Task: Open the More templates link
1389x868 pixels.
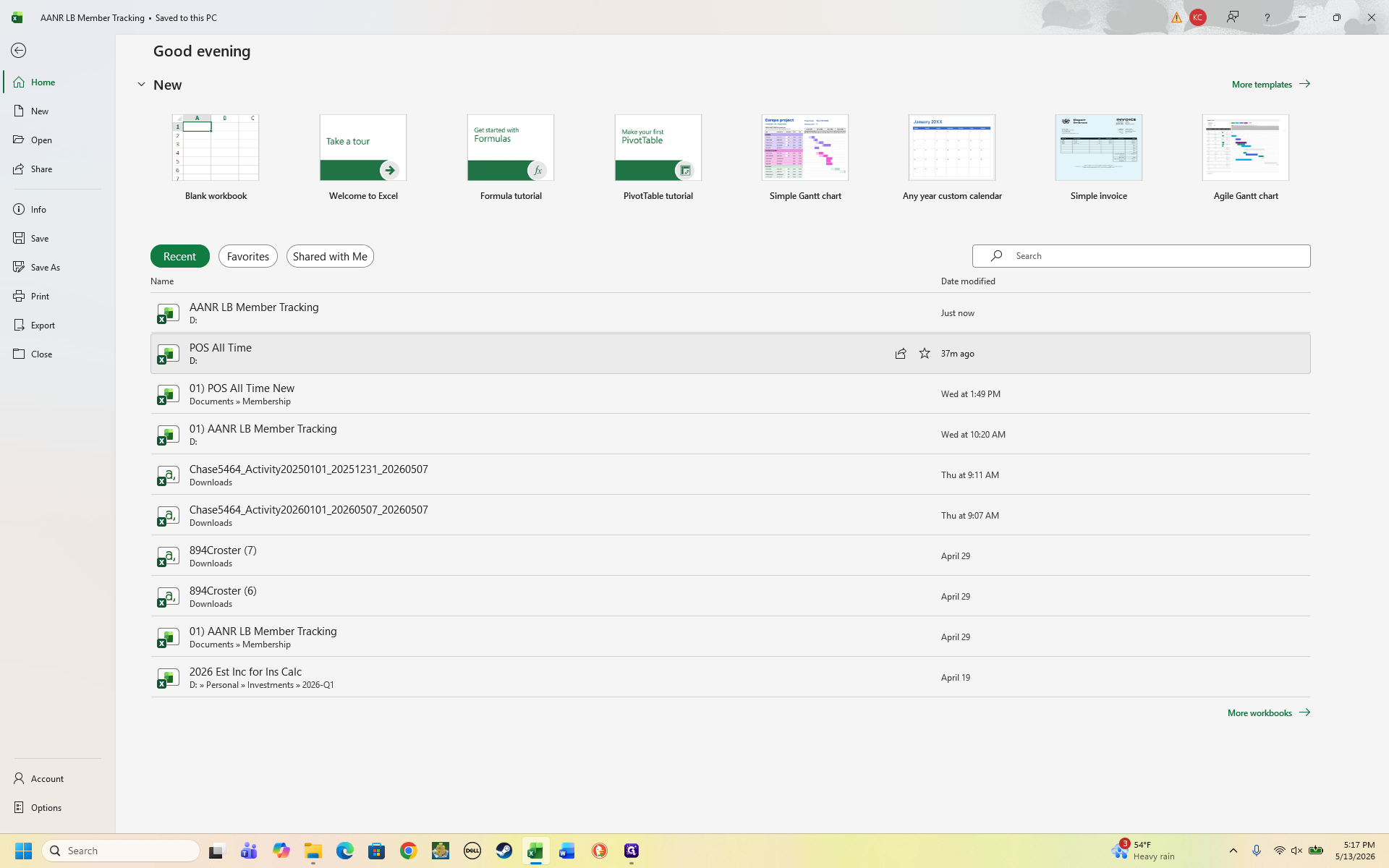Action: tap(1271, 84)
